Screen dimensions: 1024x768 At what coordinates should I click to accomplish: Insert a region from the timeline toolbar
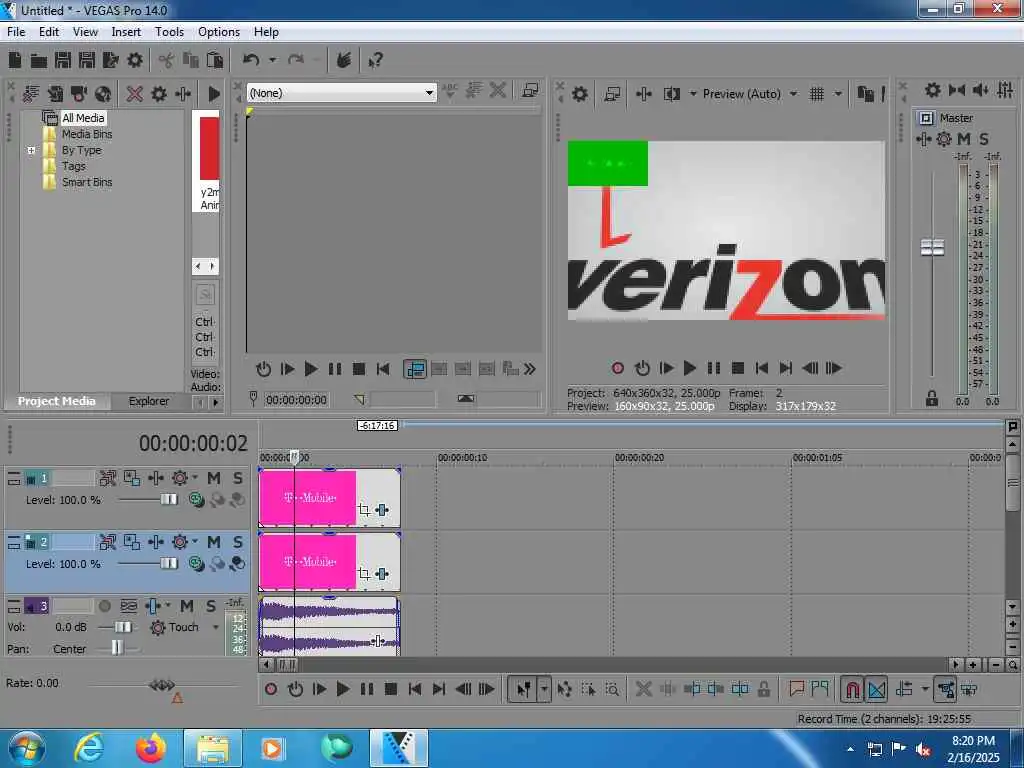tap(820, 688)
